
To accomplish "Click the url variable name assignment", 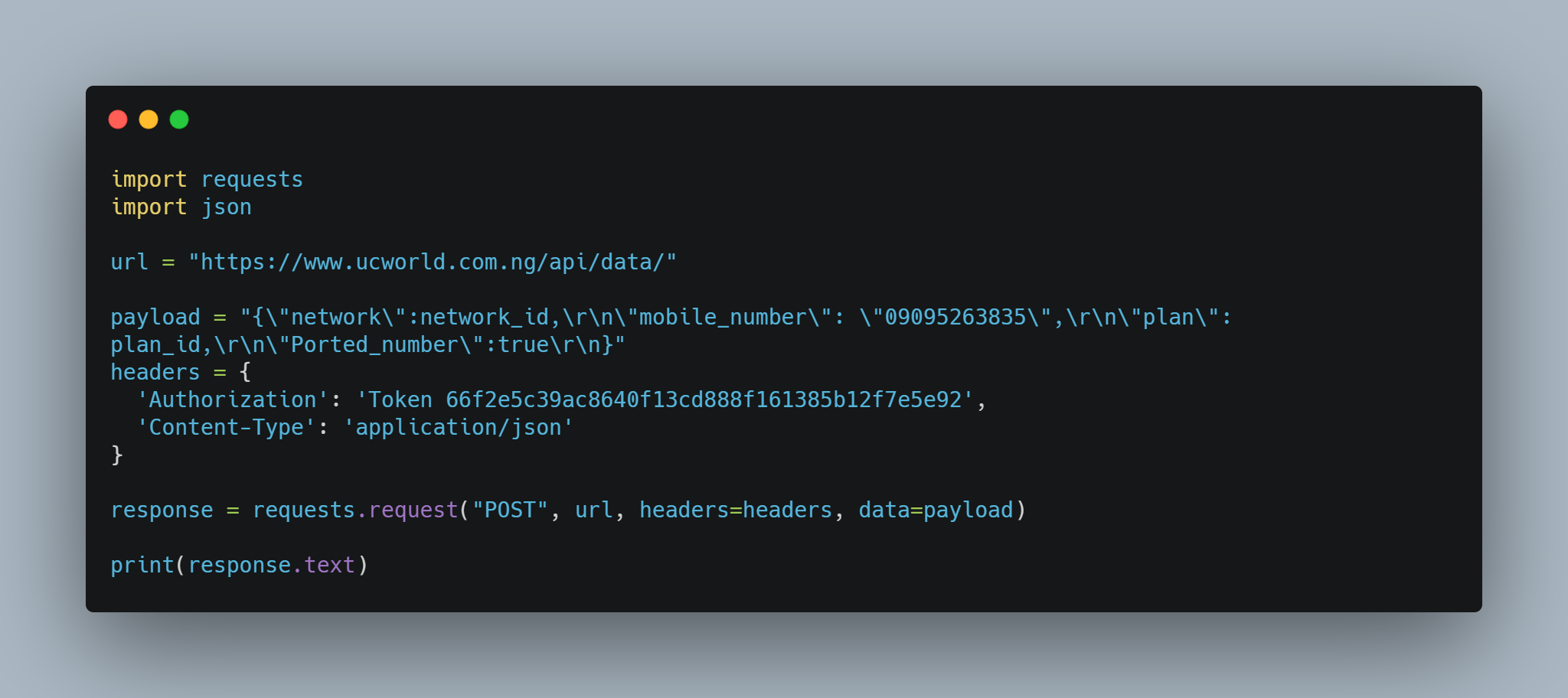I will pyautogui.click(x=129, y=263).
